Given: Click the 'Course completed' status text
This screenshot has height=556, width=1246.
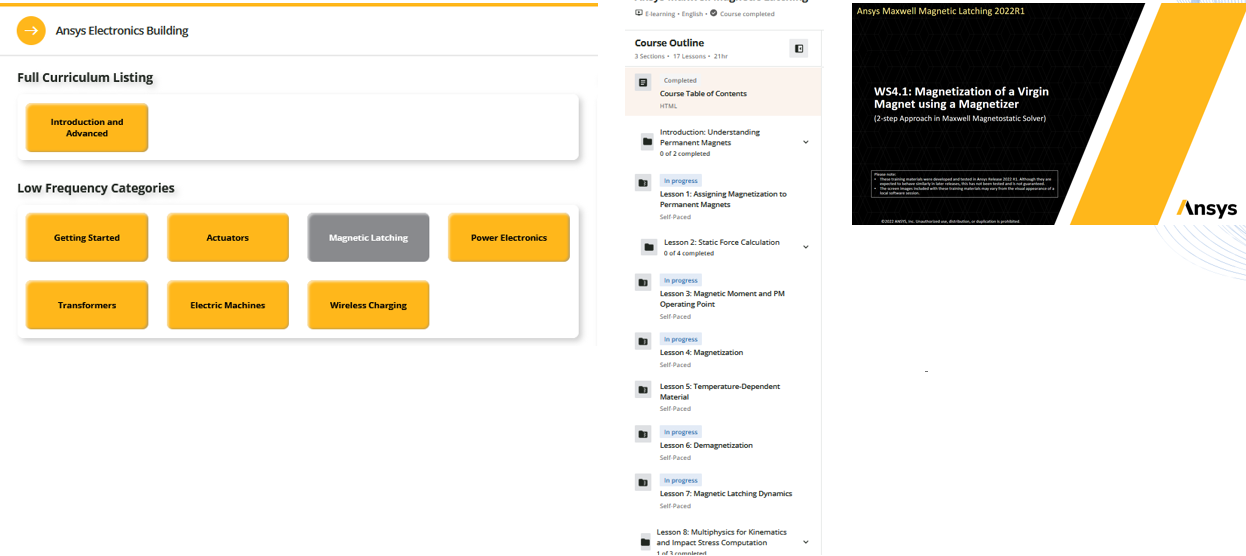Looking at the screenshot, I should (746, 14).
